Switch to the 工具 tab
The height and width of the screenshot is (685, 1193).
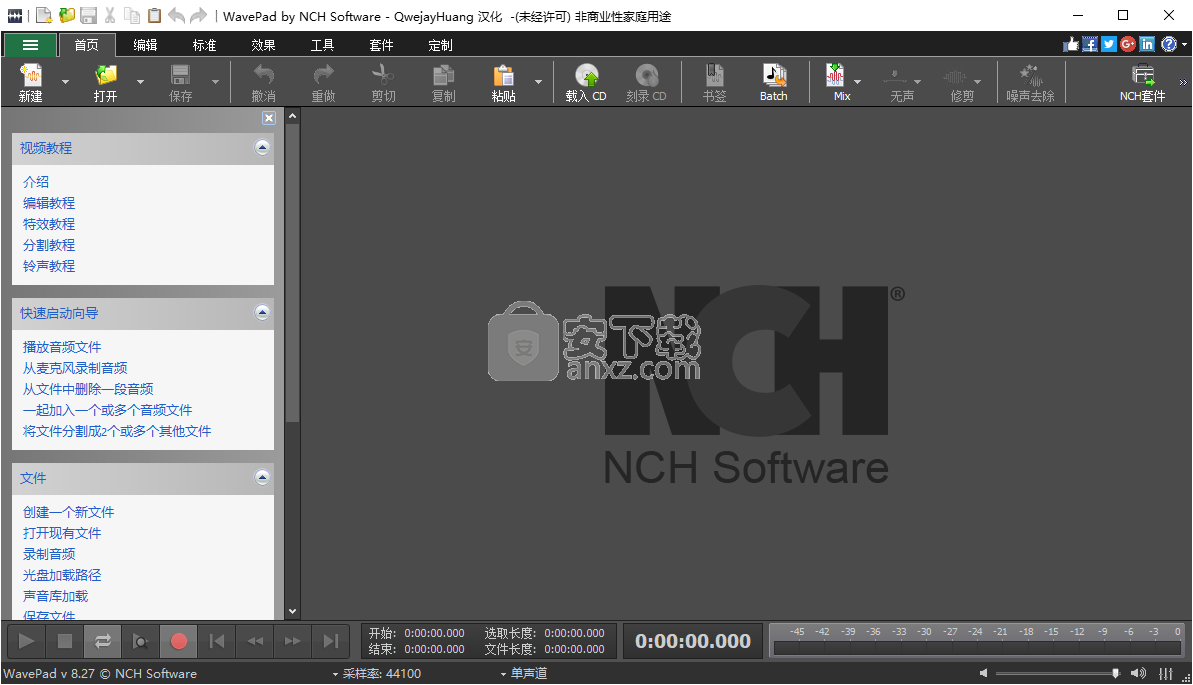tap(323, 45)
